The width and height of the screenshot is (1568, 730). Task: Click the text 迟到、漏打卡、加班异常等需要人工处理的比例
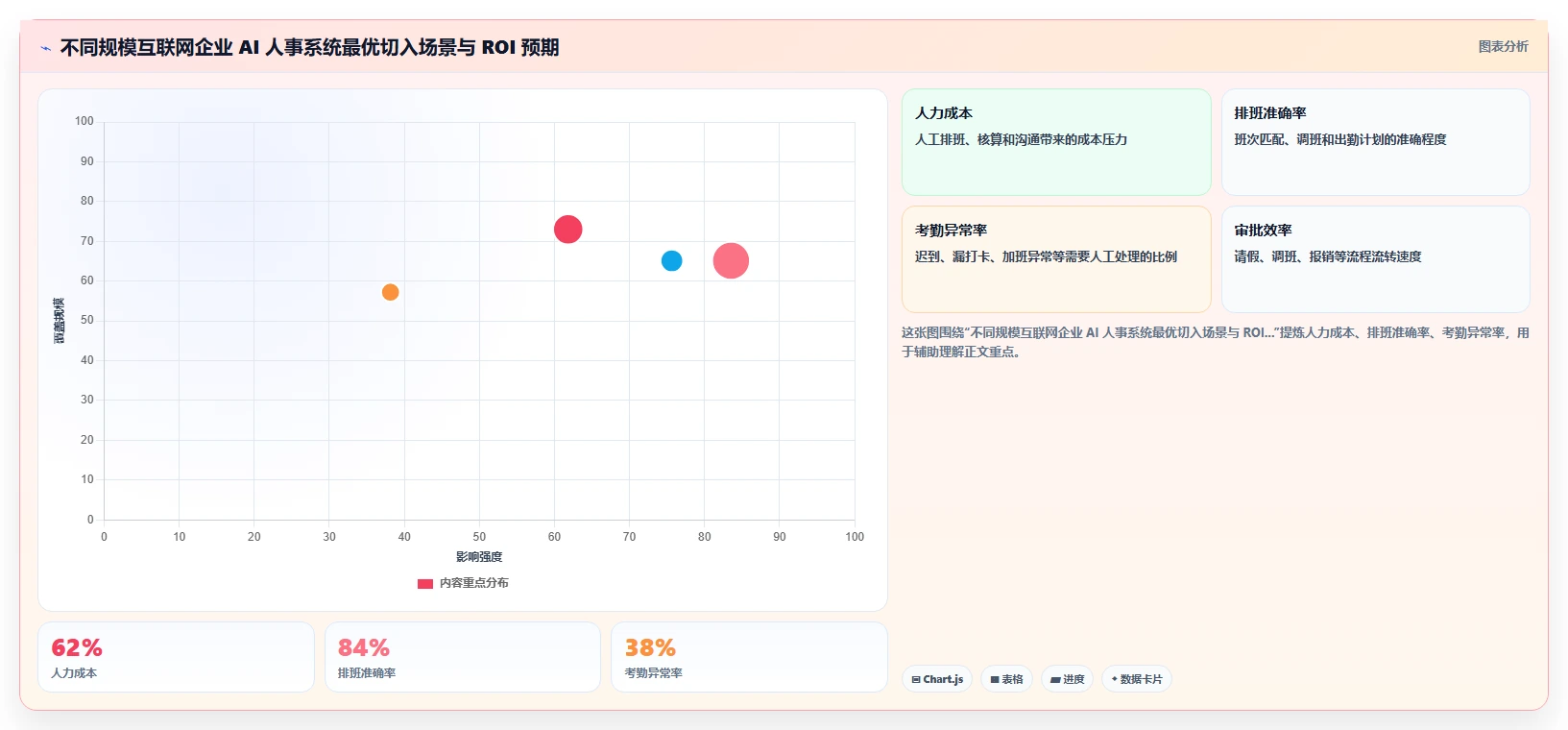click(1046, 256)
